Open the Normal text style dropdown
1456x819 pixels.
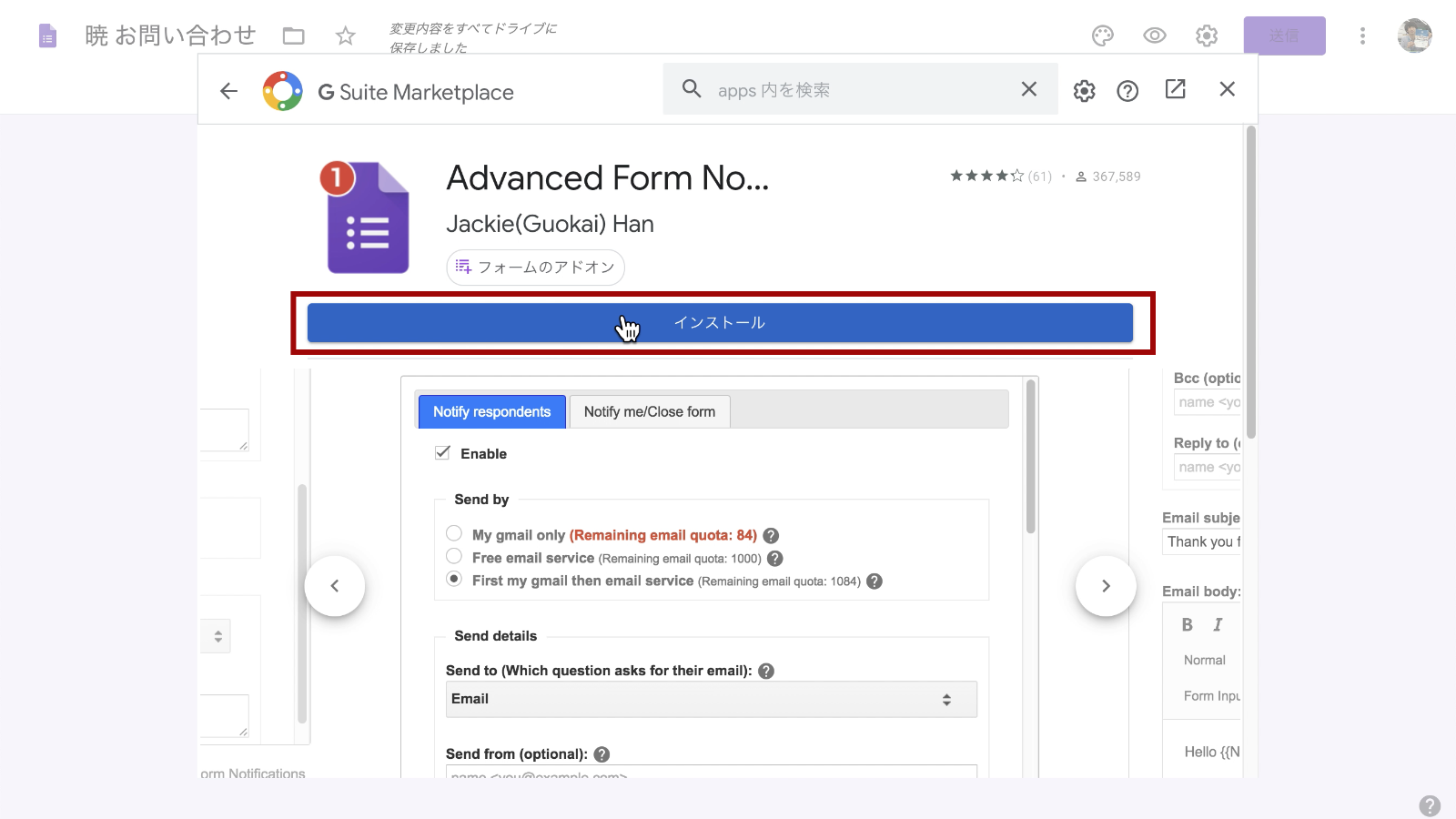tap(1205, 660)
